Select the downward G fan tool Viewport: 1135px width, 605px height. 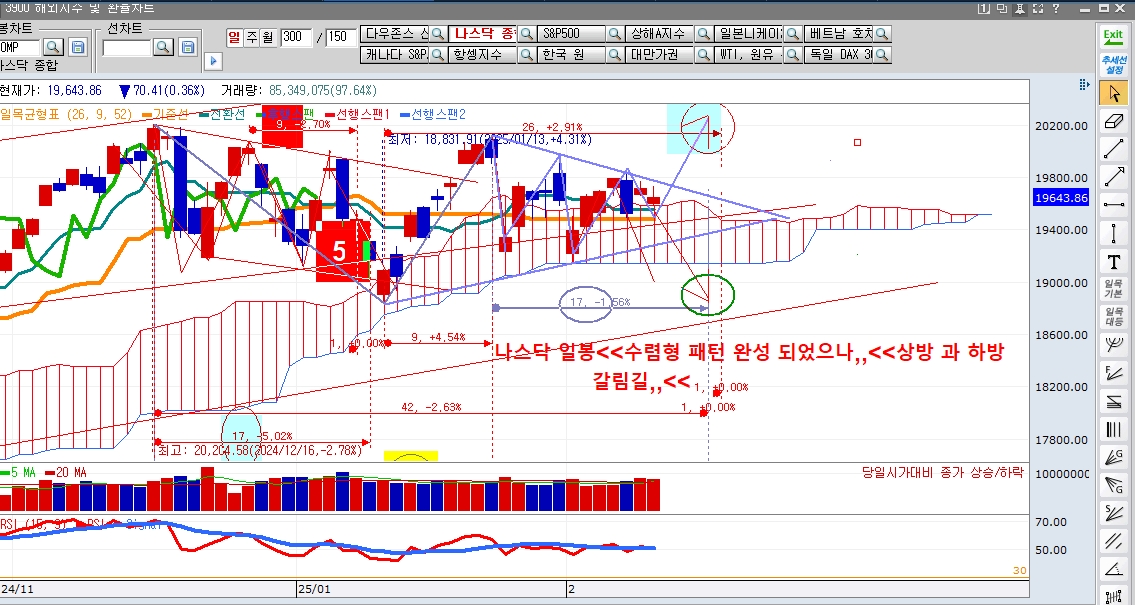(1113, 486)
